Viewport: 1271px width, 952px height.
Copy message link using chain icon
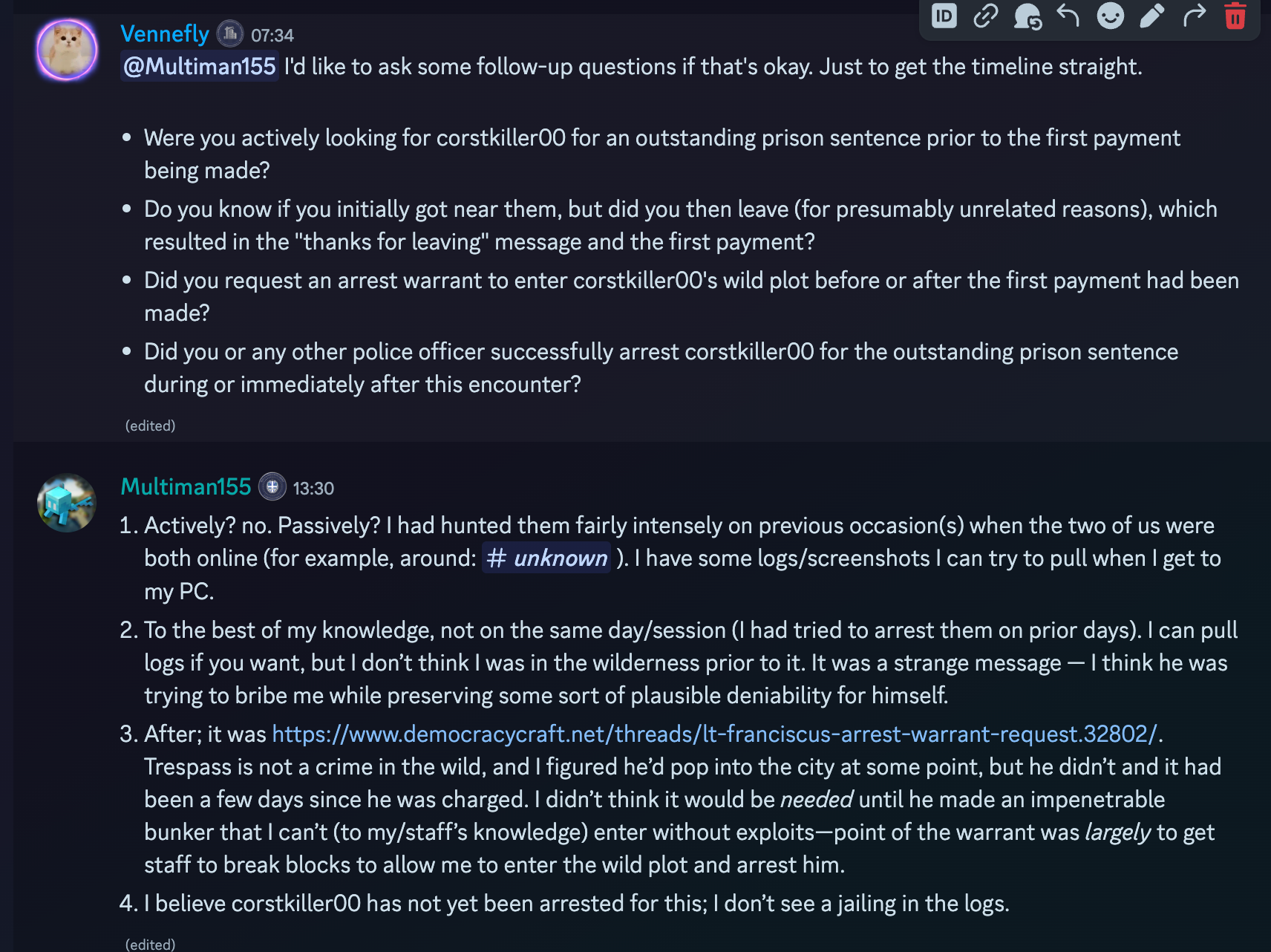[986, 16]
